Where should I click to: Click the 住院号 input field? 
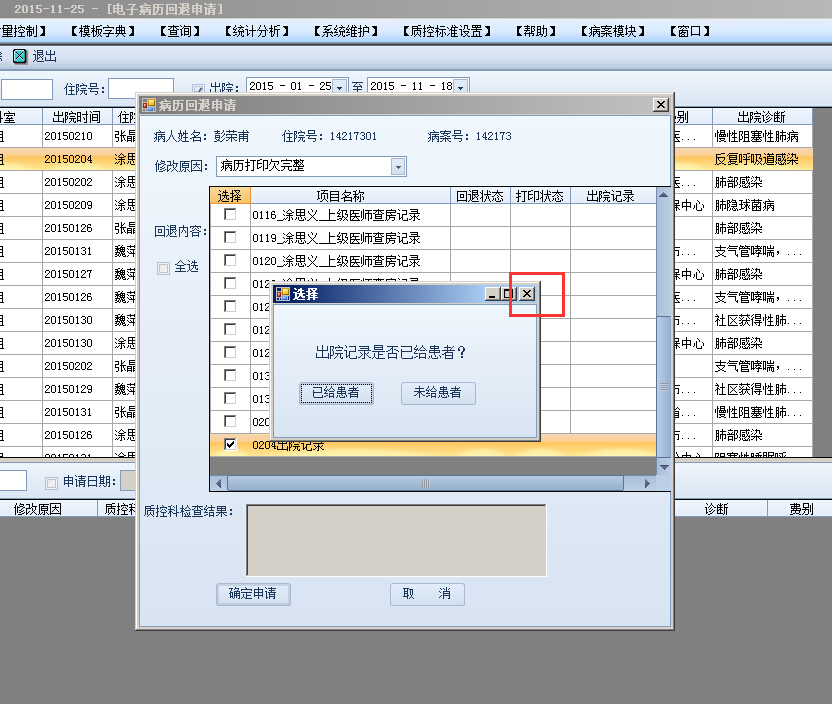[x=141, y=89]
